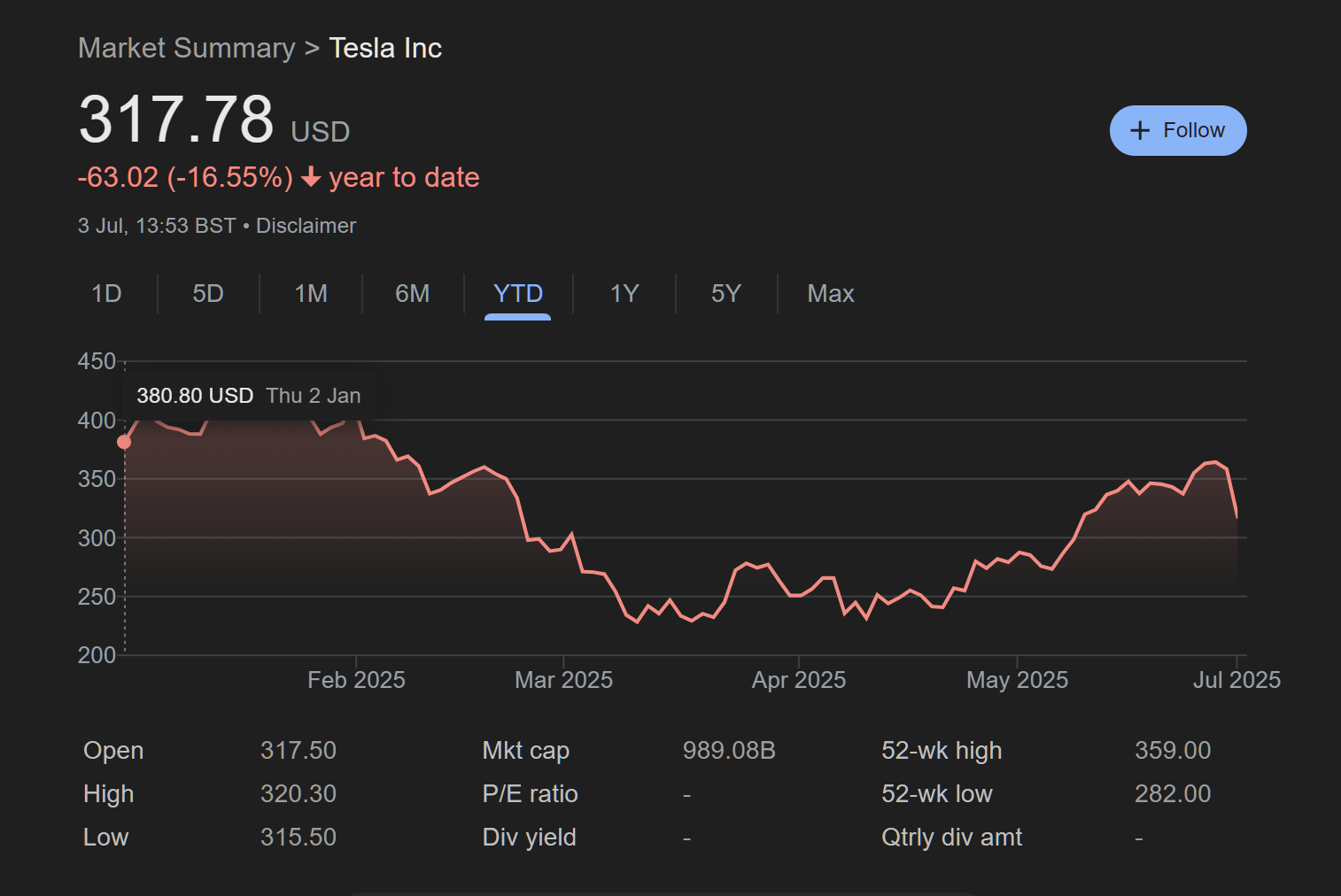
Task: Click the Open value 317.50
Action: click(298, 751)
